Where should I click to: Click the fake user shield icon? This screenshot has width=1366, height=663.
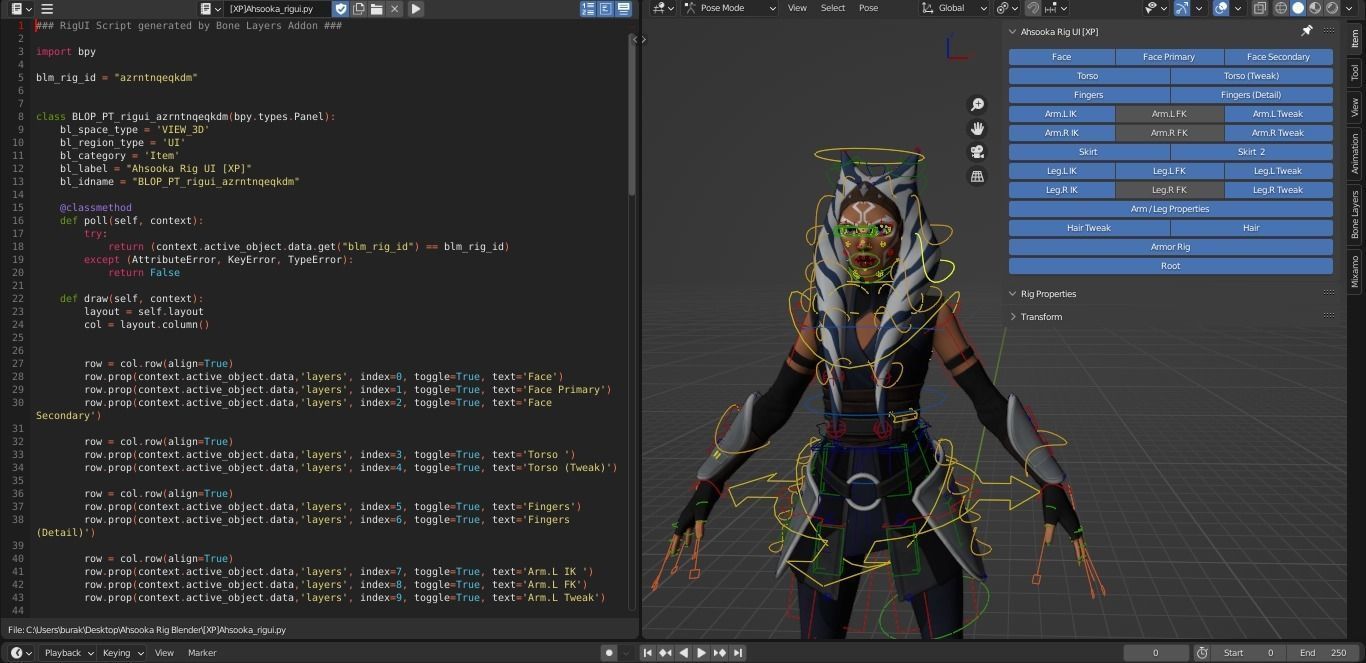point(341,8)
